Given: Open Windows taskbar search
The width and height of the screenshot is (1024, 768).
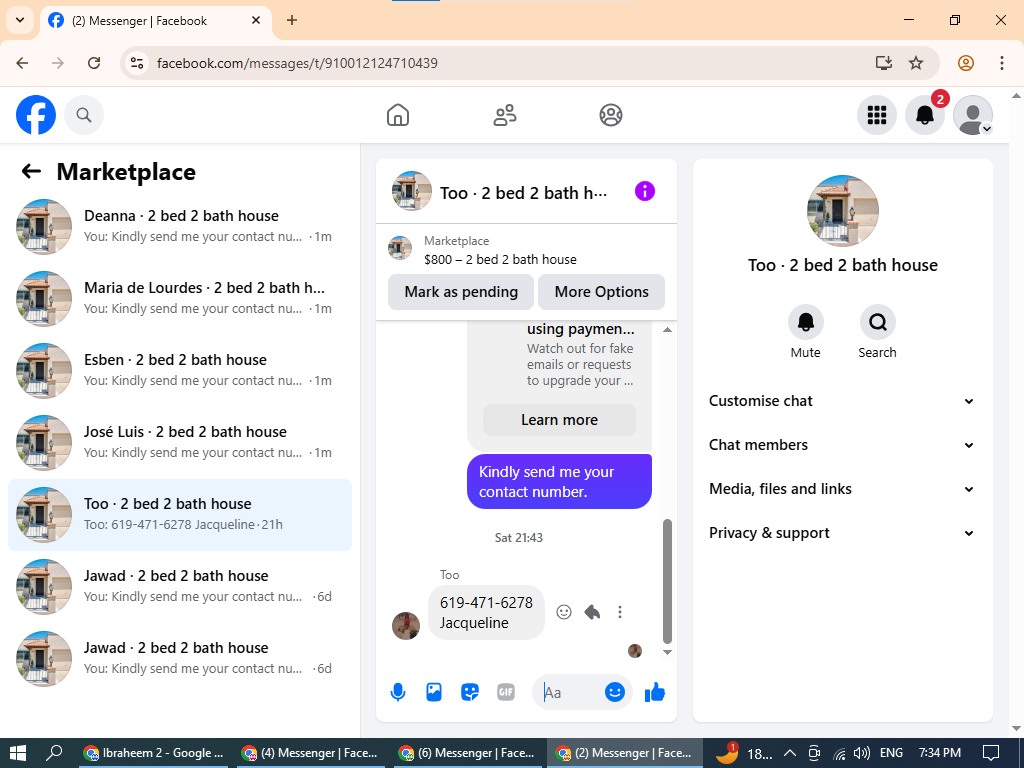Looking at the screenshot, I should click(x=54, y=753).
